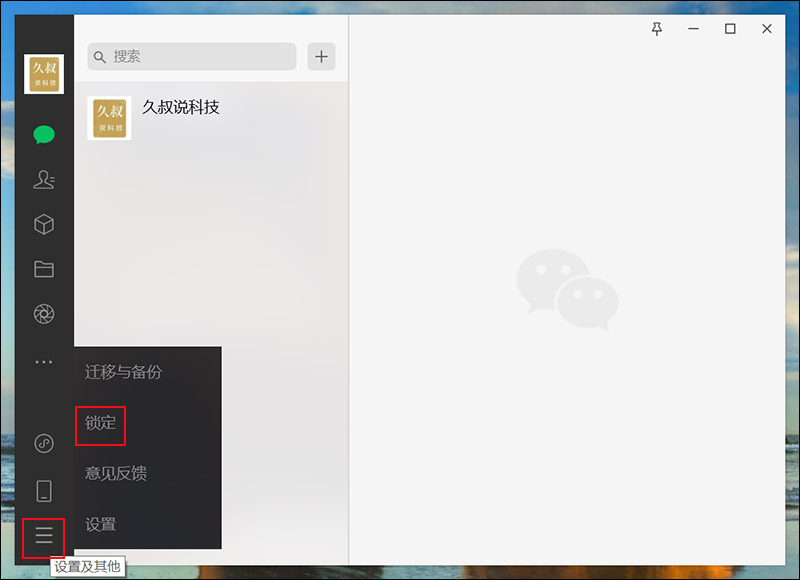Open the Contacts list icon
Viewport: 800px width, 580px height.
[x=43, y=180]
